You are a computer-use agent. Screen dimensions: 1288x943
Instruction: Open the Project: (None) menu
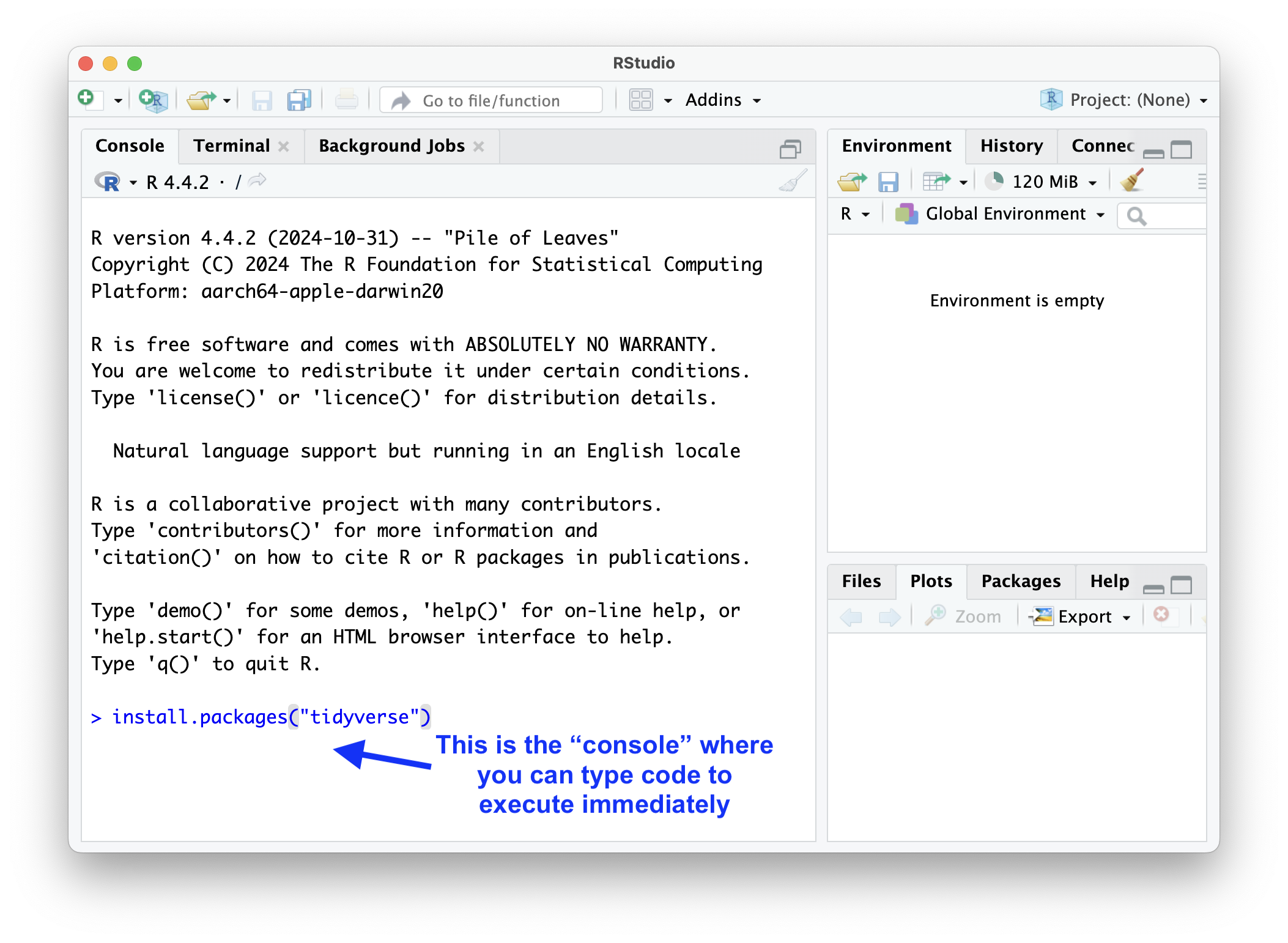[x=1124, y=100]
